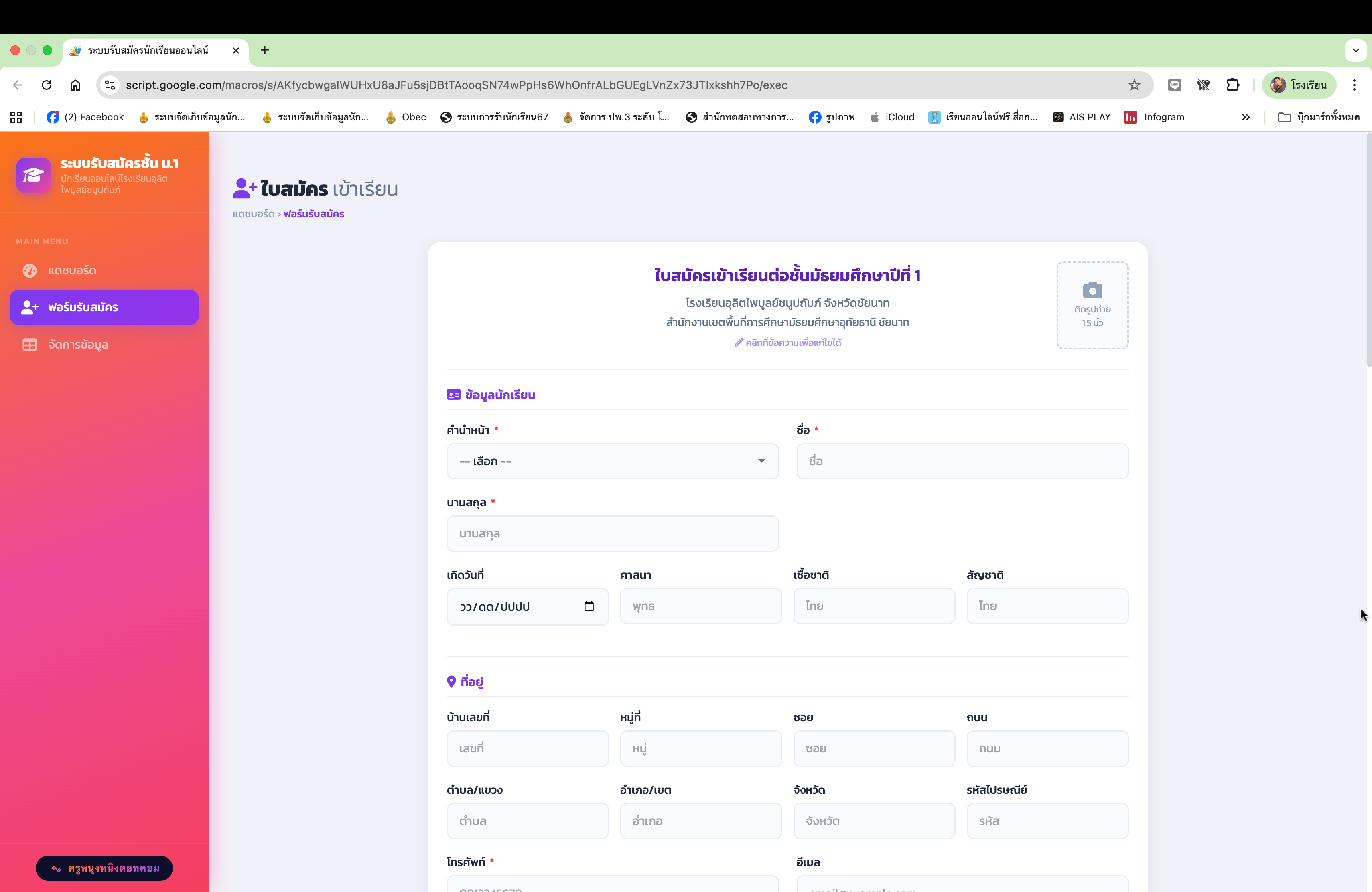Viewport: 1372px width, 892px height.
Task: Open แดชบอร์ด from sidebar menu
Action: pyautogui.click(x=72, y=270)
